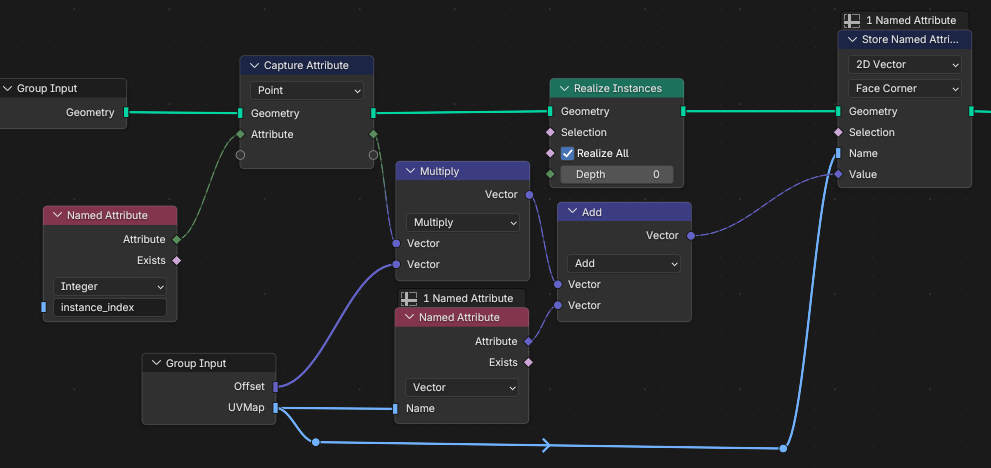Click the instance_index name field
Screen dimensions: 991x468
(110, 308)
